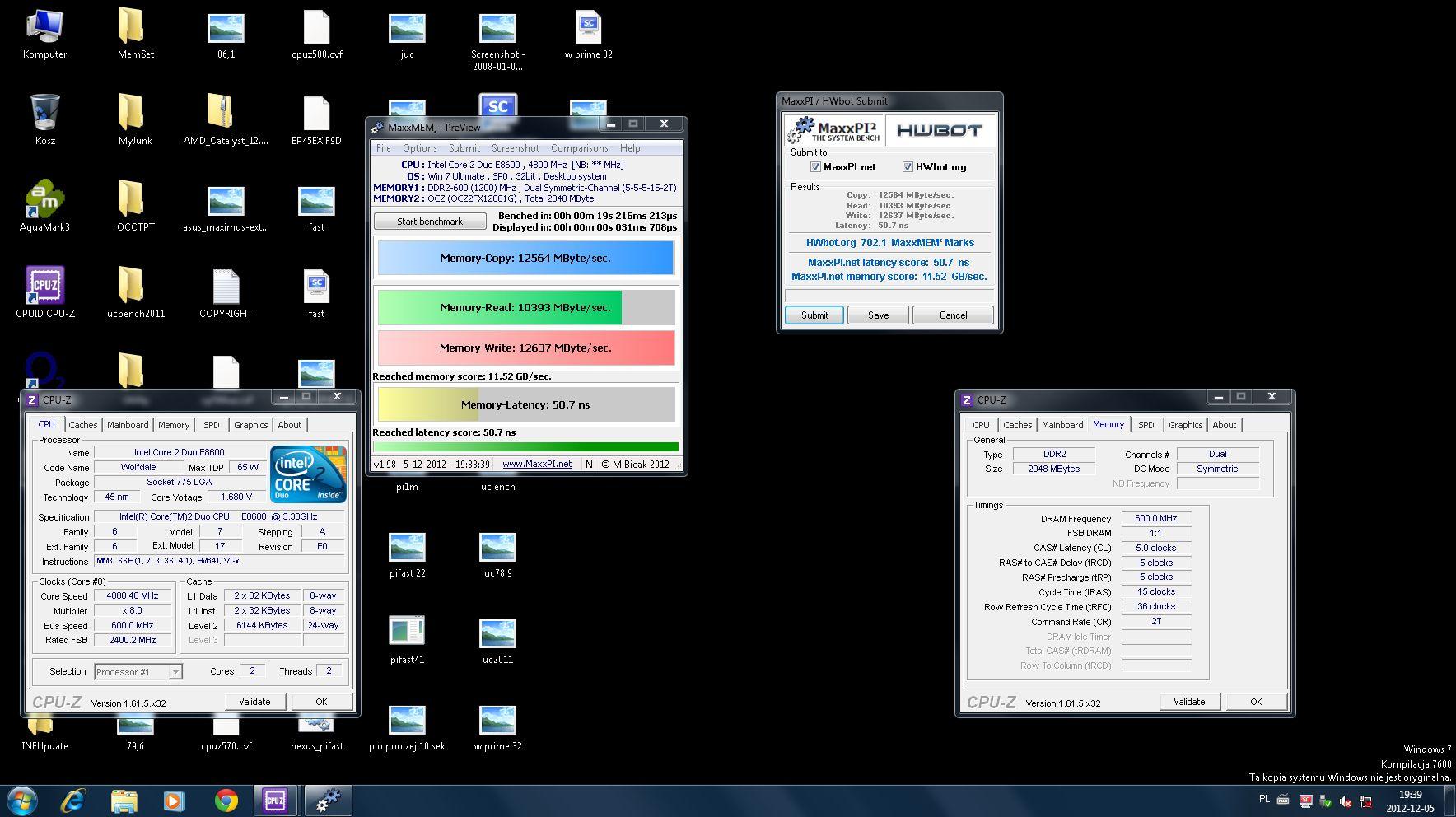Image resolution: width=1456 pixels, height=817 pixels.
Task: Open Windows Explorer from taskbar
Action: point(124,800)
